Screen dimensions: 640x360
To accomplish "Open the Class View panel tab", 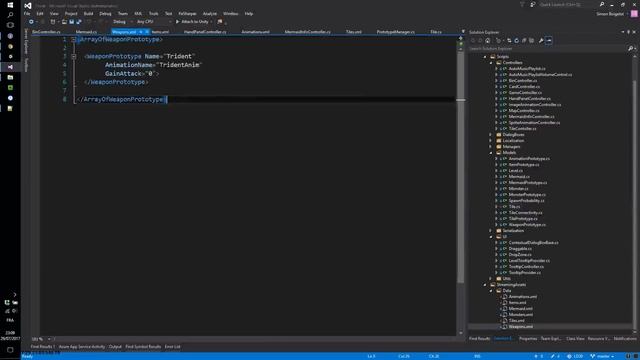I will (575, 339).
